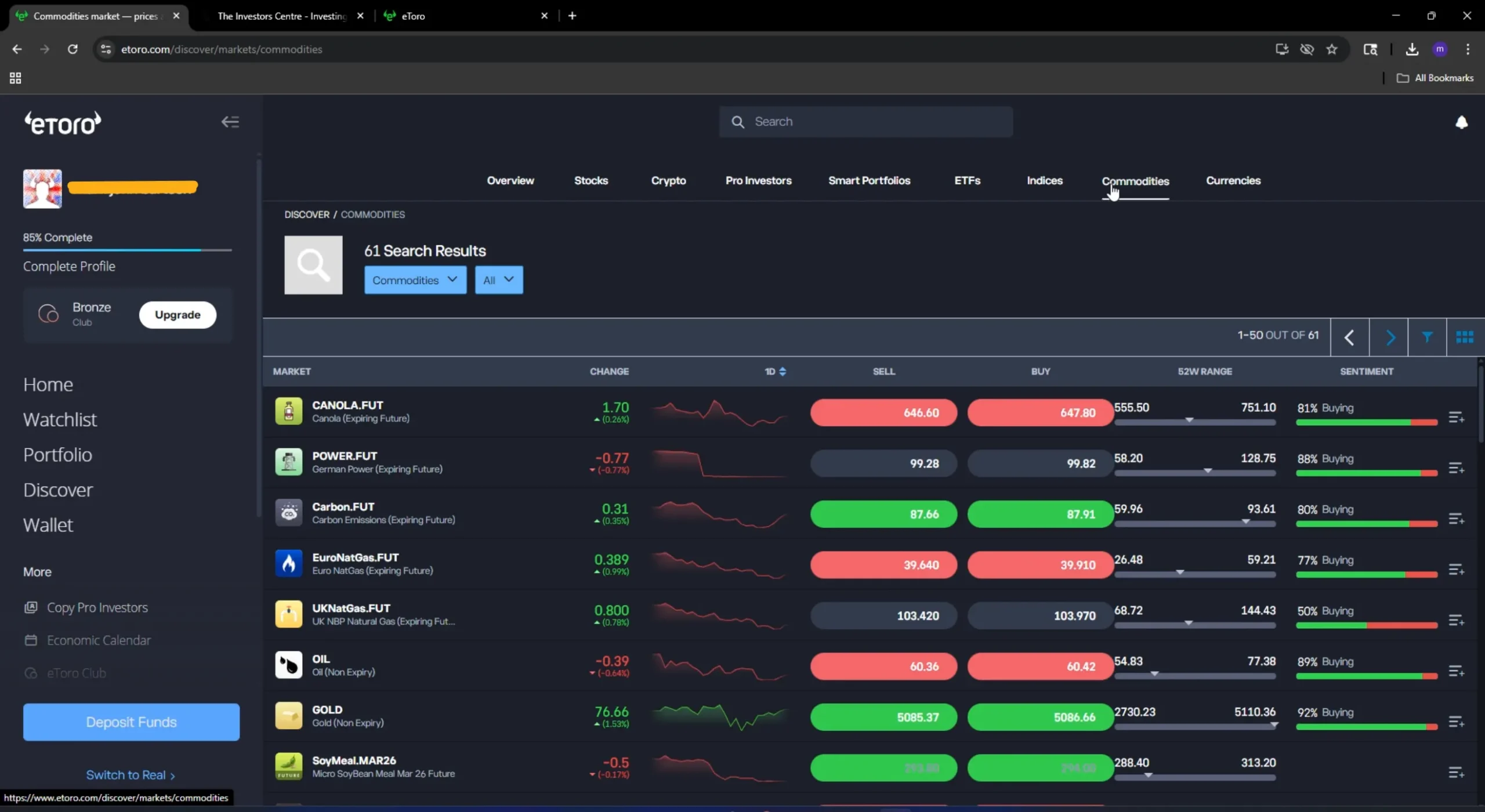Image resolution: width=1485 pixels, height=812 pixels.
Task: Open the Carbon.FUT market icon
Action: [x=288, y=513]
